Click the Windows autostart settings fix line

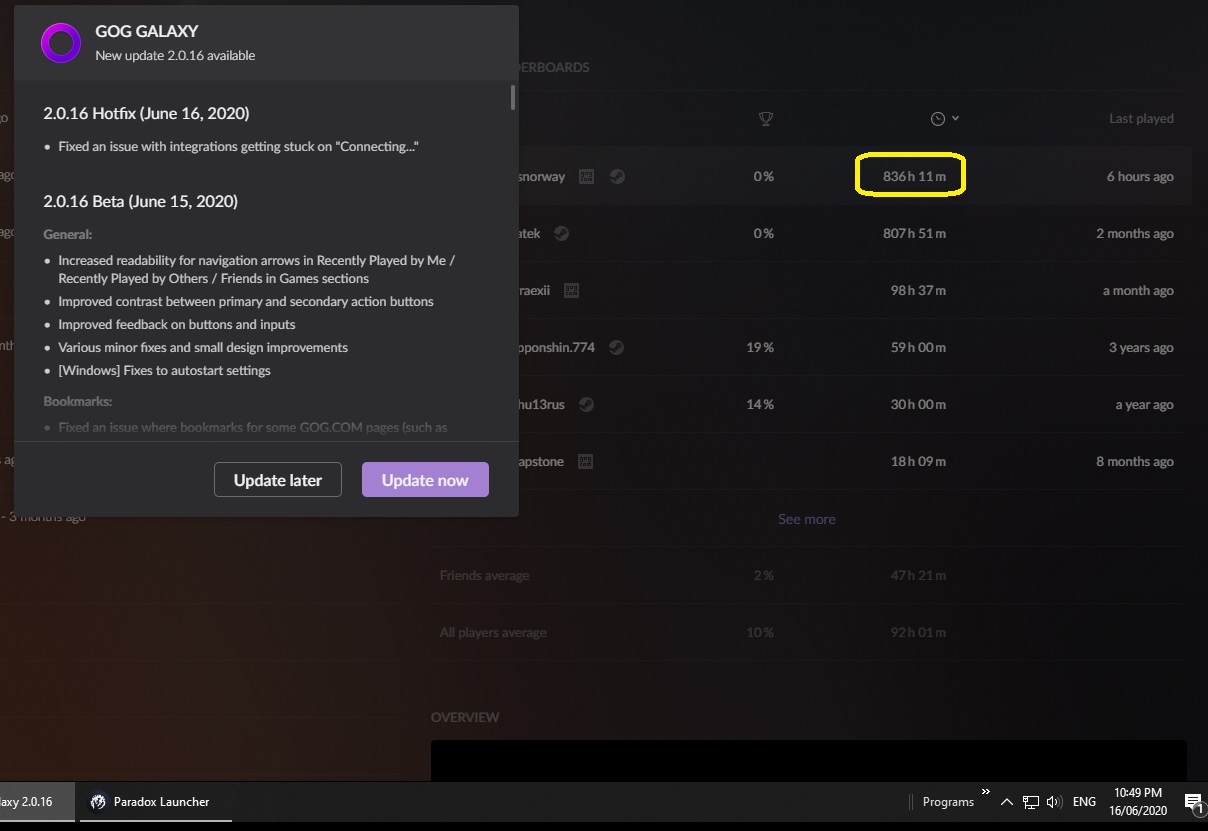point(165,371)
